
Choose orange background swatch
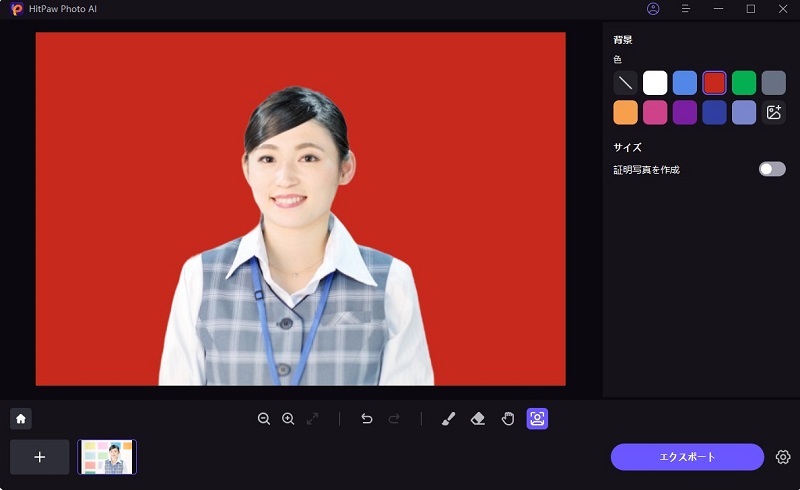coord(626,112)
